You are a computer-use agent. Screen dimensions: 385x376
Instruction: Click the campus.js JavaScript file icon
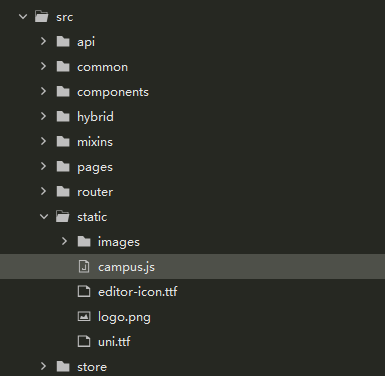tap(84, 266)
